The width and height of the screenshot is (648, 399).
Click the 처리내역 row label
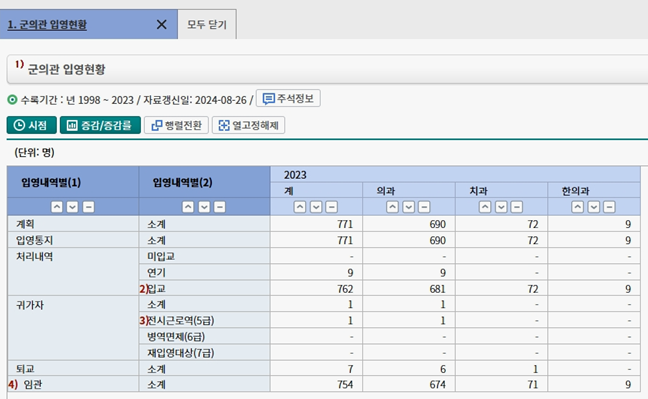(34, 256)
